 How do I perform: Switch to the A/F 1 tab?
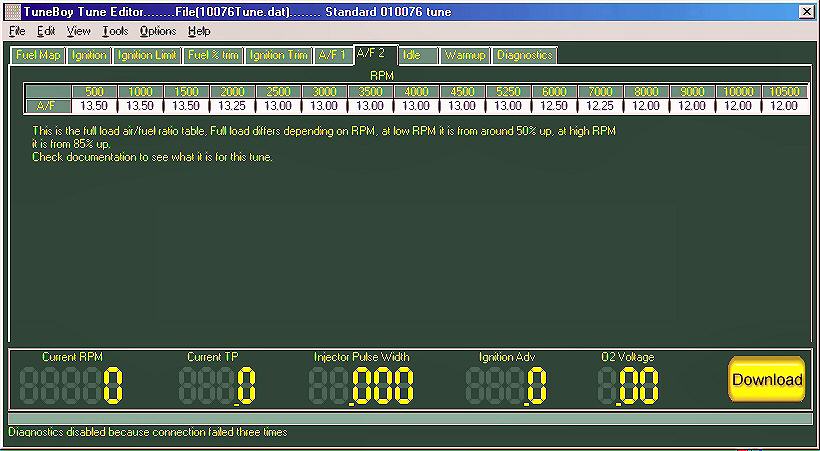click(x=333, y=55)
